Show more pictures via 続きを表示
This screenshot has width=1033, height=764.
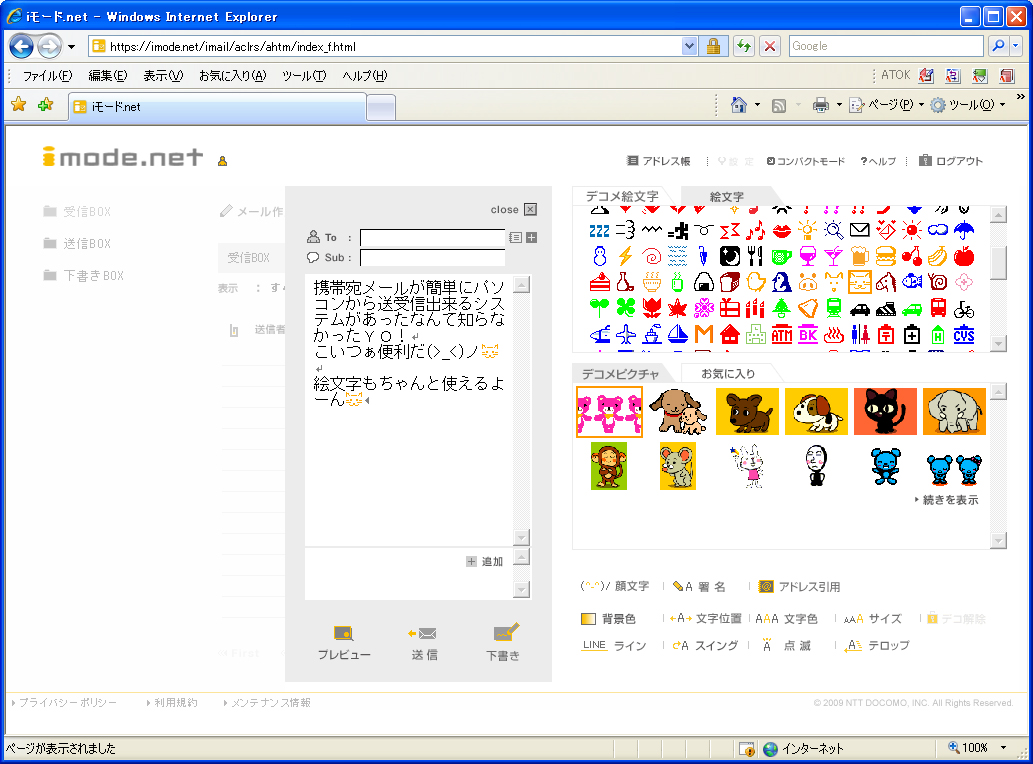[x=946, y=500]
